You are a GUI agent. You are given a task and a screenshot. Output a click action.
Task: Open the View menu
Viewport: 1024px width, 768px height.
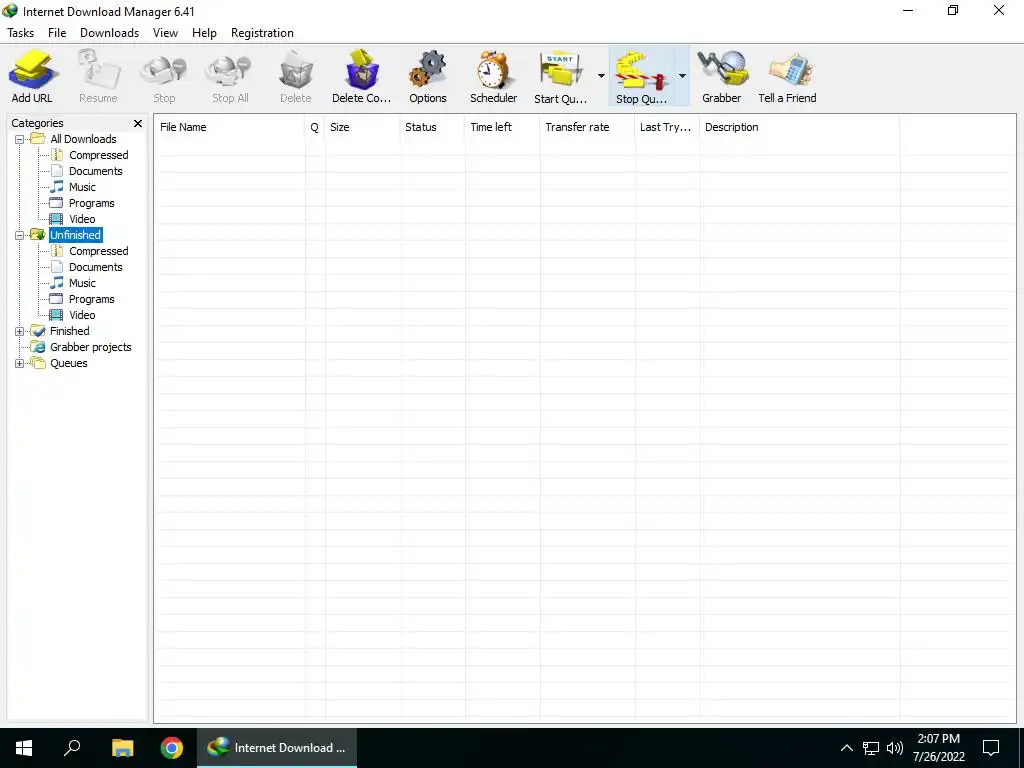(165, 33)
